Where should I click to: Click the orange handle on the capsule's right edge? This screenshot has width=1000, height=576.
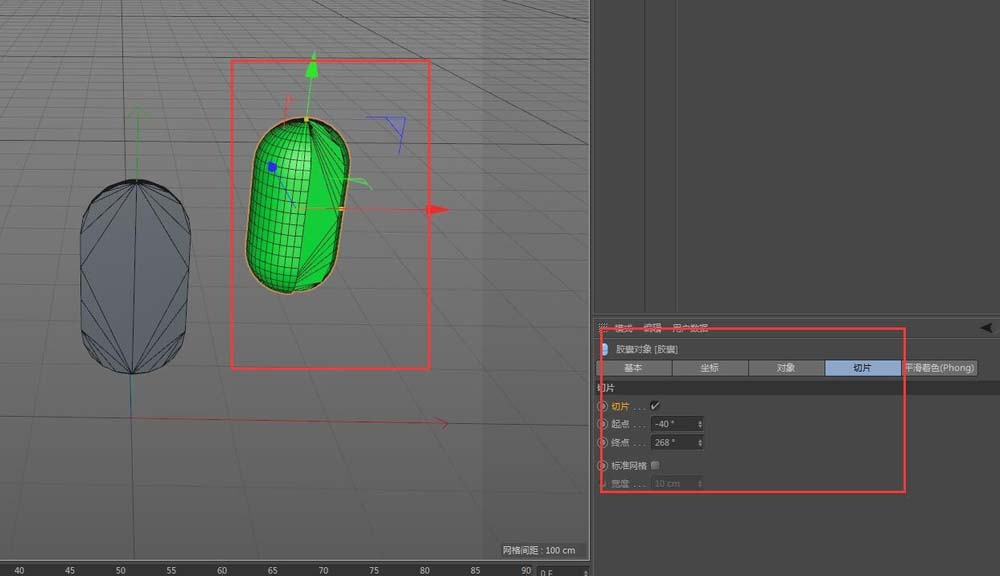point(341,209)
